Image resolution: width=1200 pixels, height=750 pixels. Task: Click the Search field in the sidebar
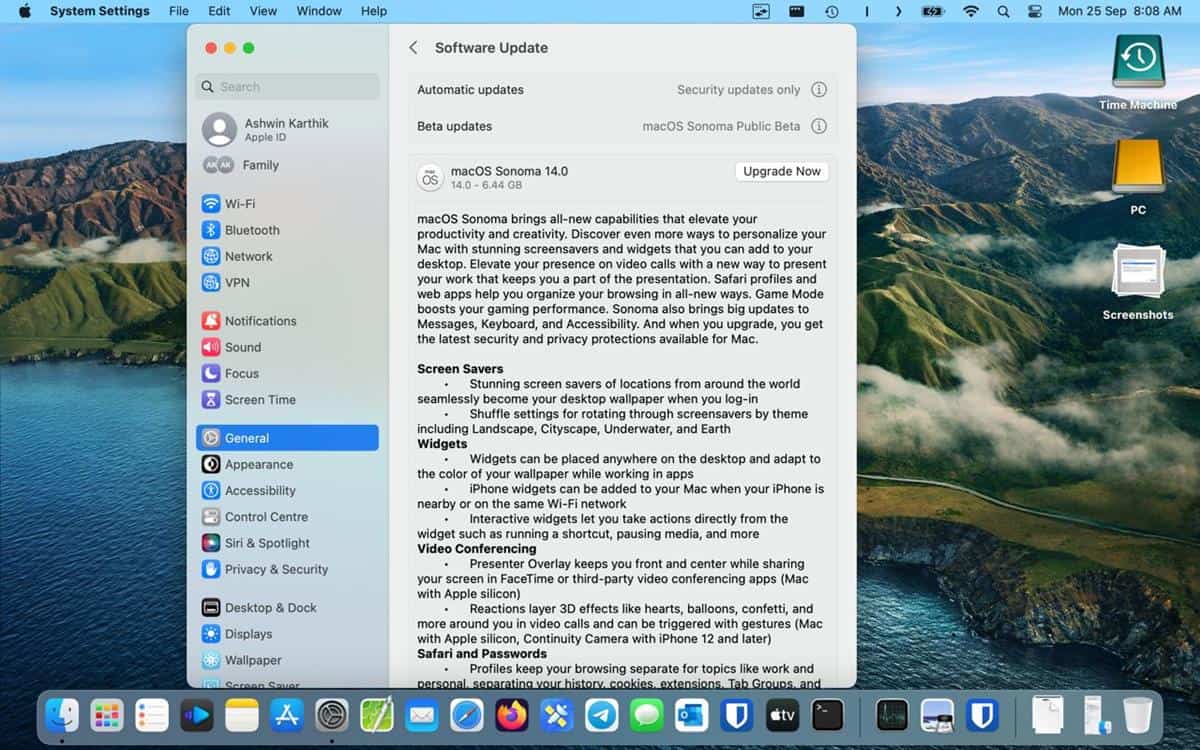tap(287, 86)
